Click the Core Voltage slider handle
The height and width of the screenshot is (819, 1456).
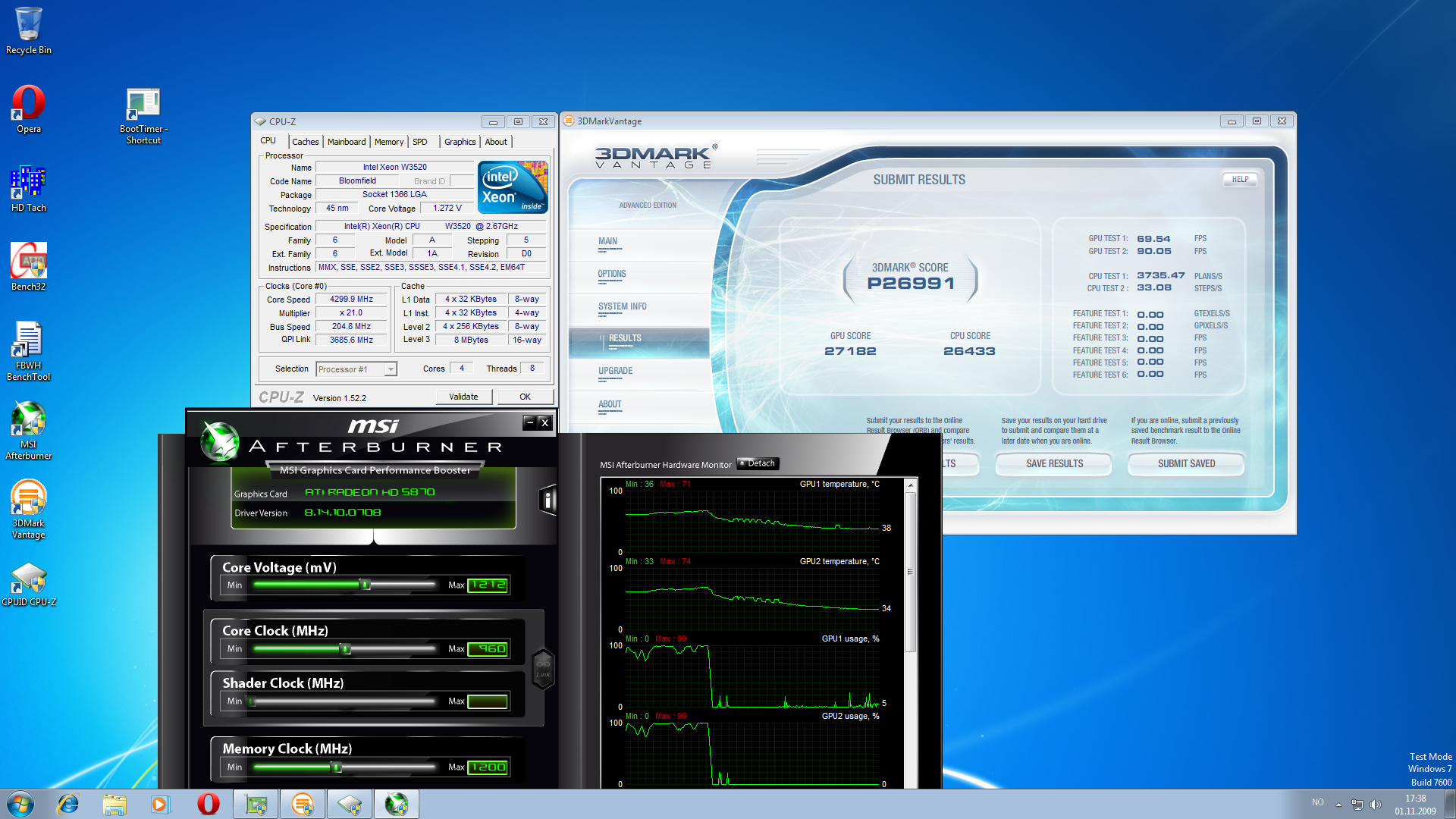coord(365,585)
